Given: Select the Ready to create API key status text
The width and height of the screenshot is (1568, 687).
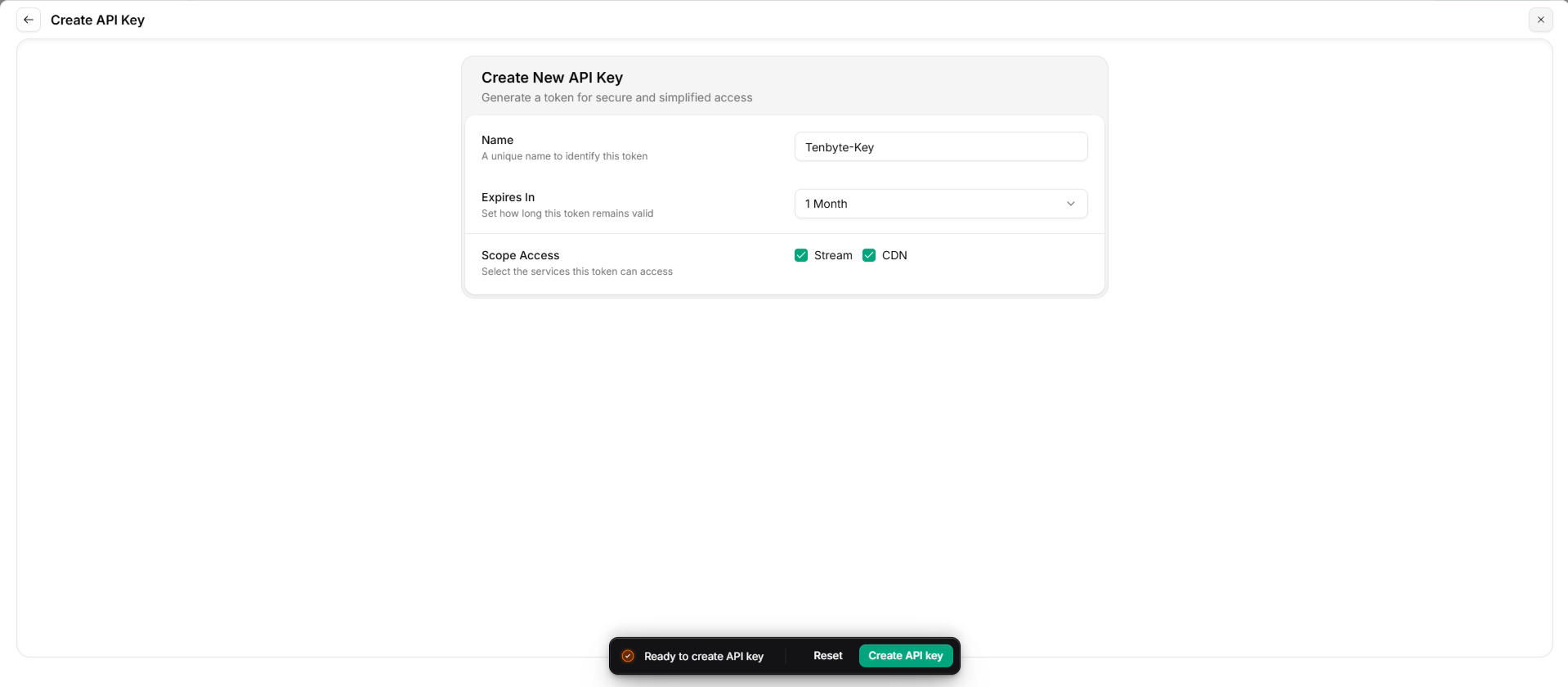Looking at the screenshot, I should 705,656.
